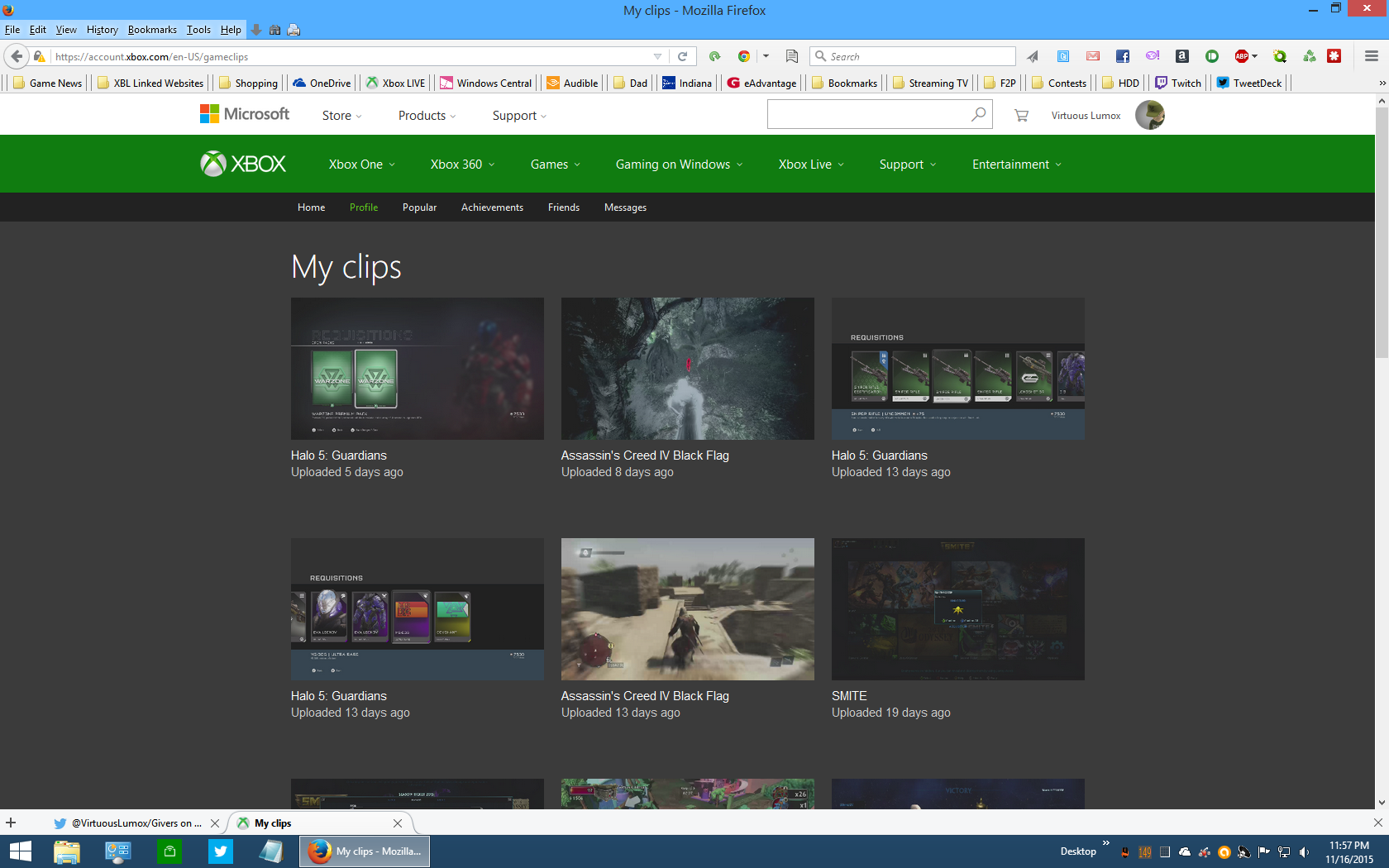This screenshot has width=1389, height=868.
Task: Launch Windows Store from the taskbar
Action: (169, 851)
